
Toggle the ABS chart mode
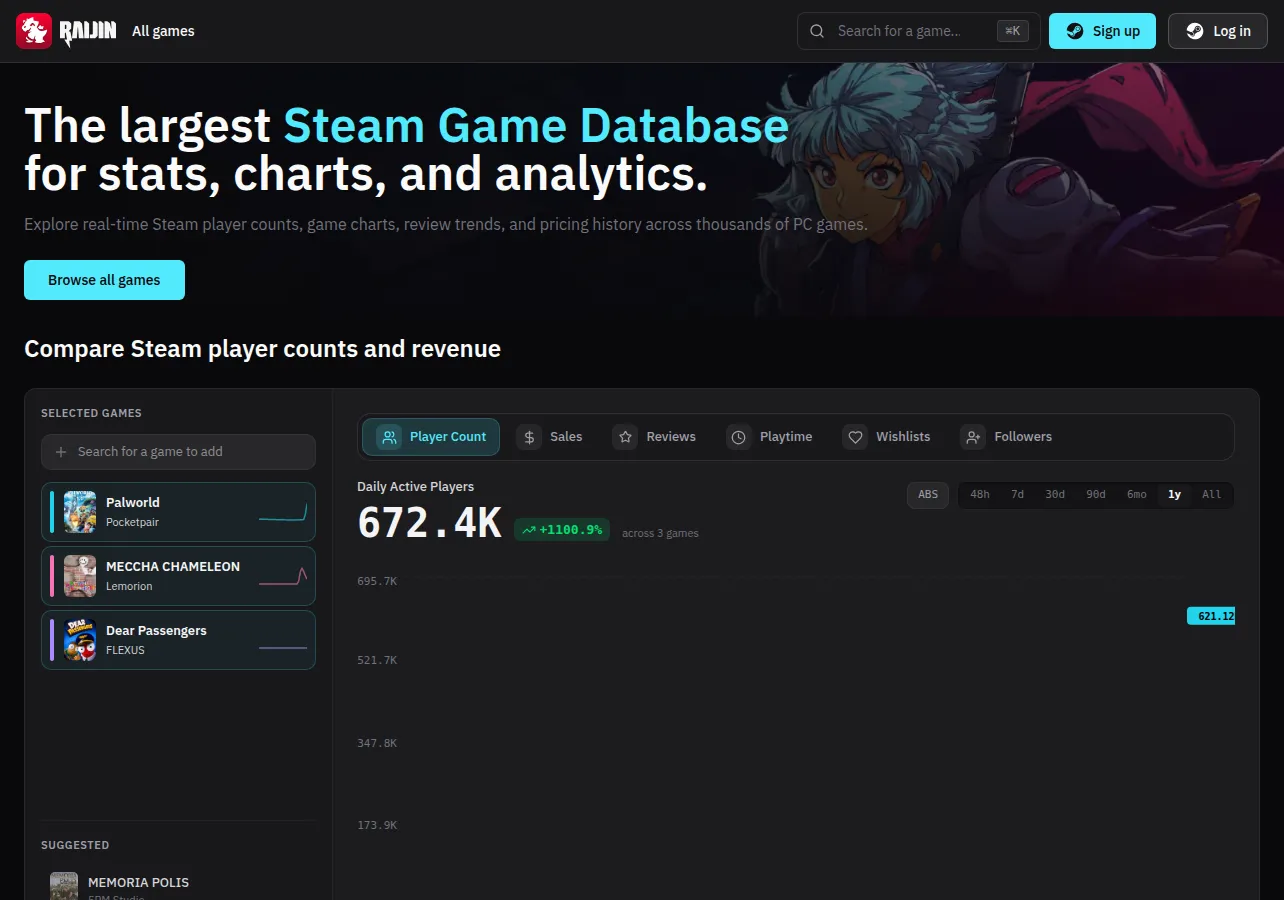(928, 495)
